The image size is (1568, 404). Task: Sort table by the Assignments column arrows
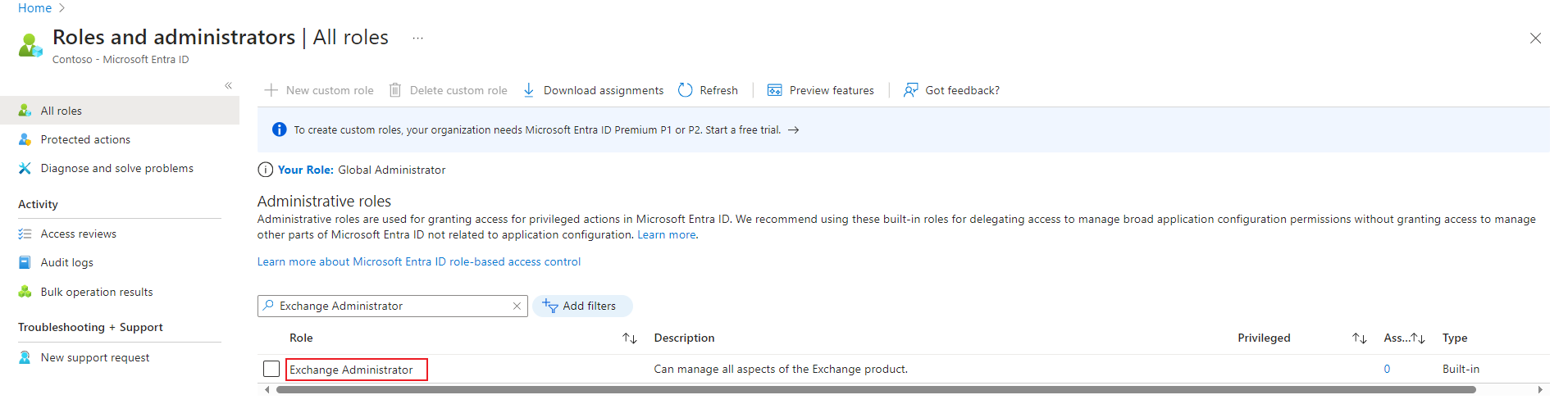click(x=1418, y=338)
